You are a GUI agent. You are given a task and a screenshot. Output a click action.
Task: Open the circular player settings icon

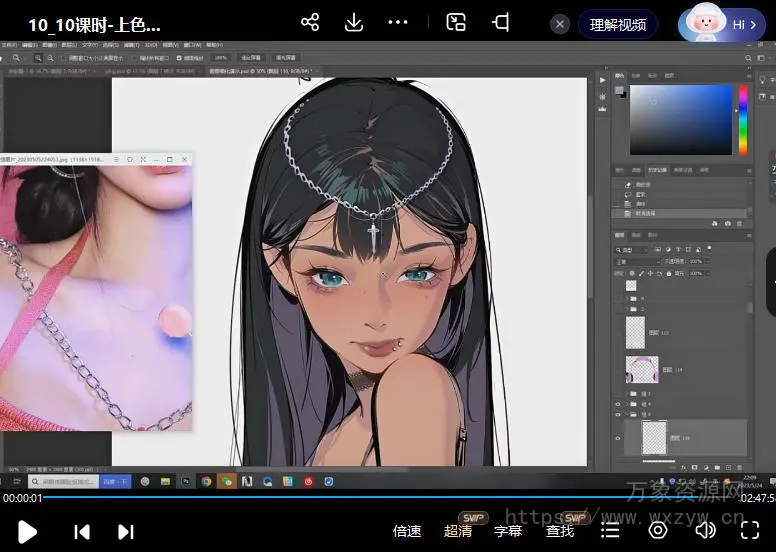(658, 530)
